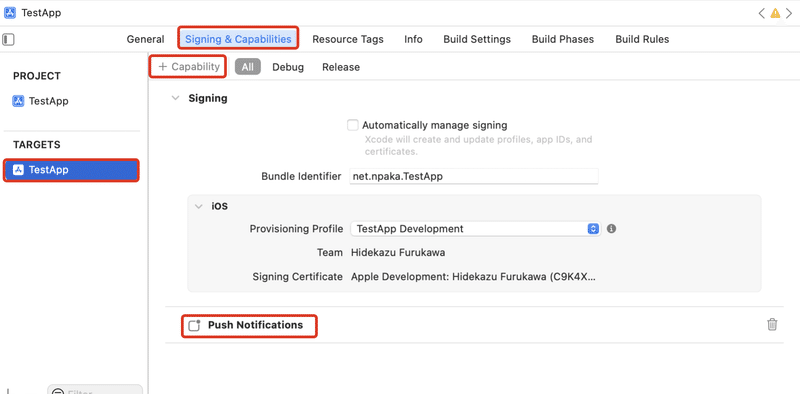This screenshot has height=394, width=800.
Task: Open the General tab
Action: click(145, 39)
